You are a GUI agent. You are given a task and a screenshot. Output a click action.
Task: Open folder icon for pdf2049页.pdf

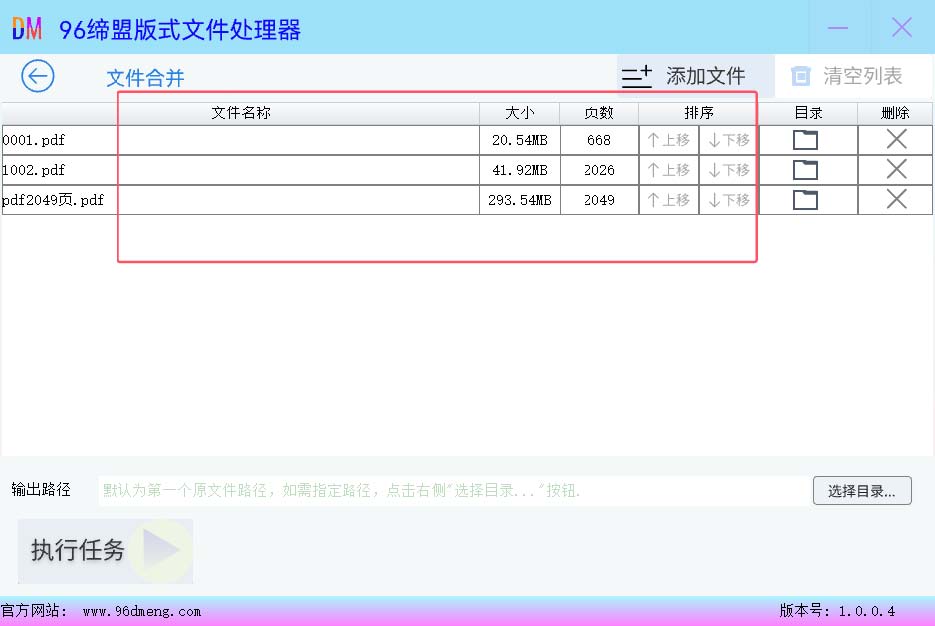point(805,200)
